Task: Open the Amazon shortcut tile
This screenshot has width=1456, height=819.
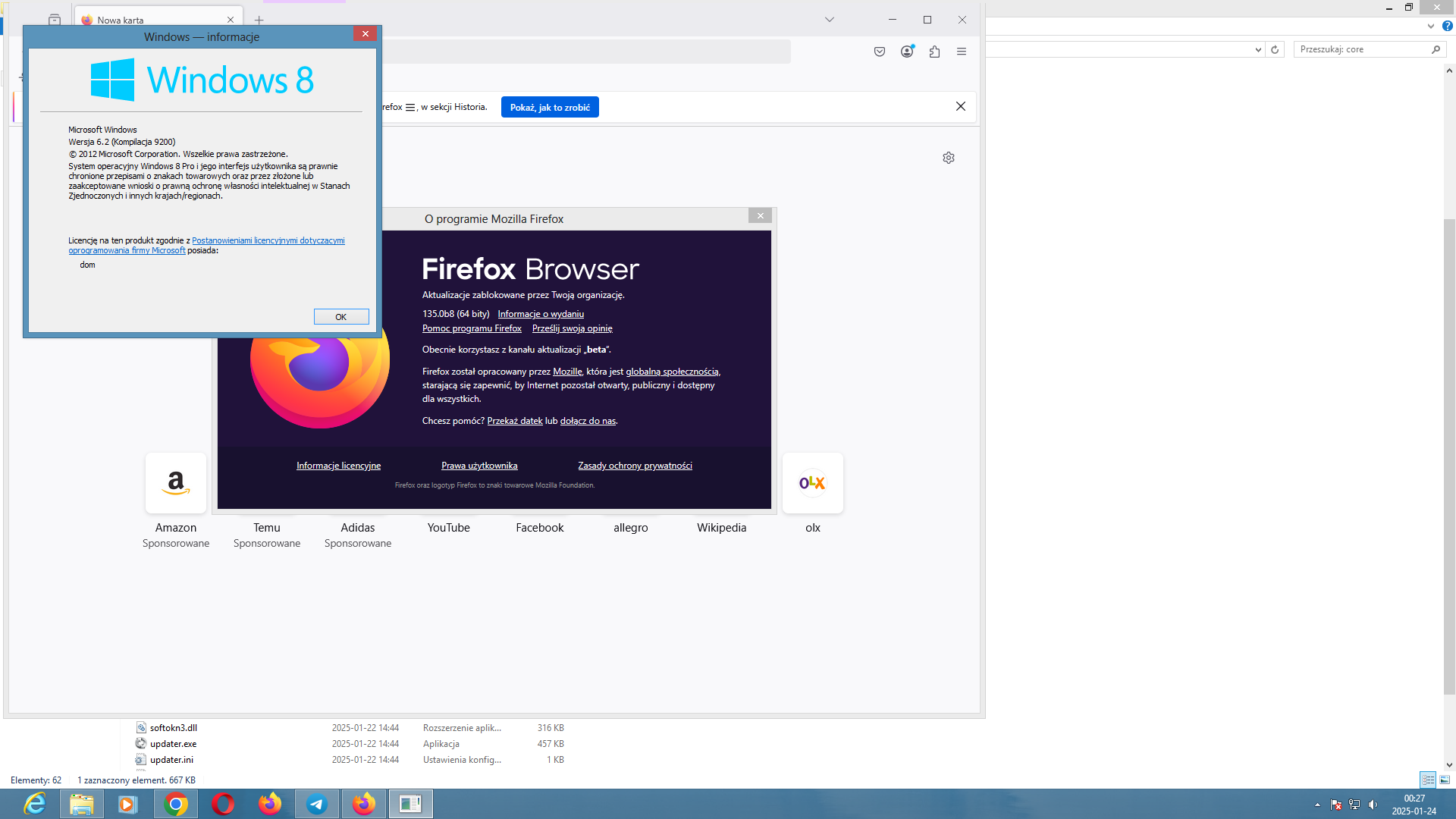Action: (176, 483)
